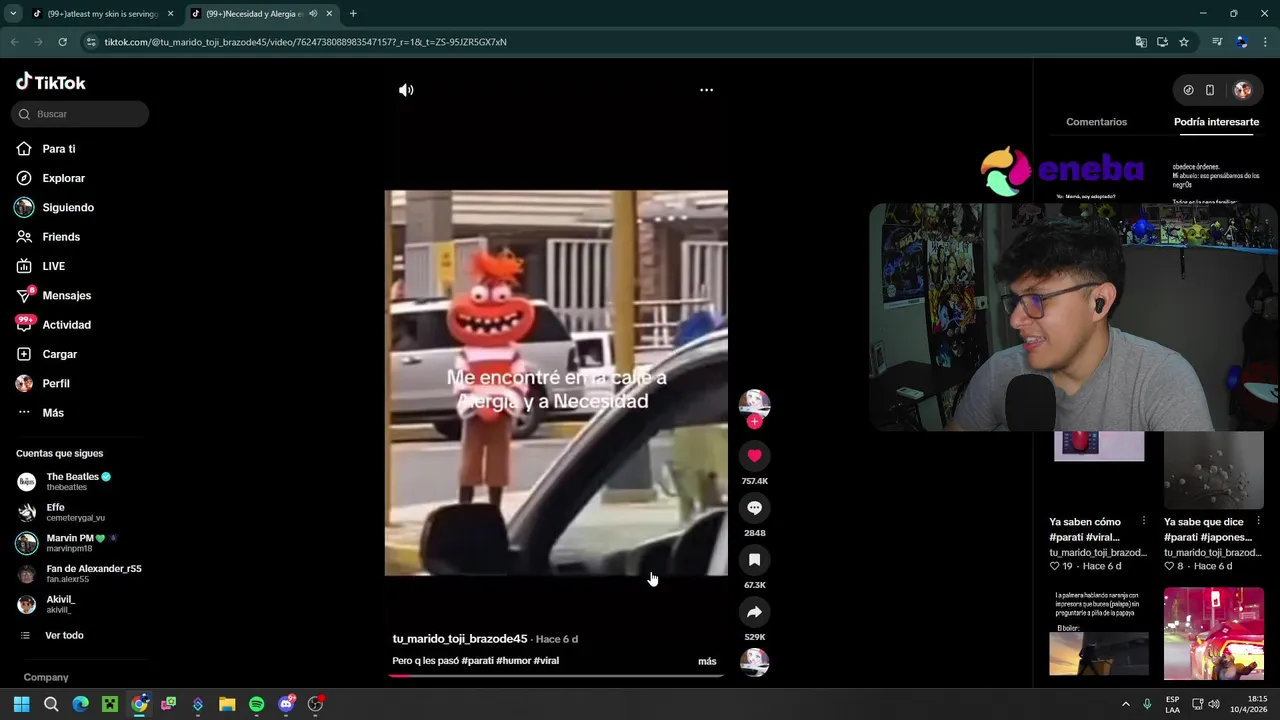The width and height of the screenshot is (1280, 720).
Task: Open The Beatles followed account
Action: (78, 482)
